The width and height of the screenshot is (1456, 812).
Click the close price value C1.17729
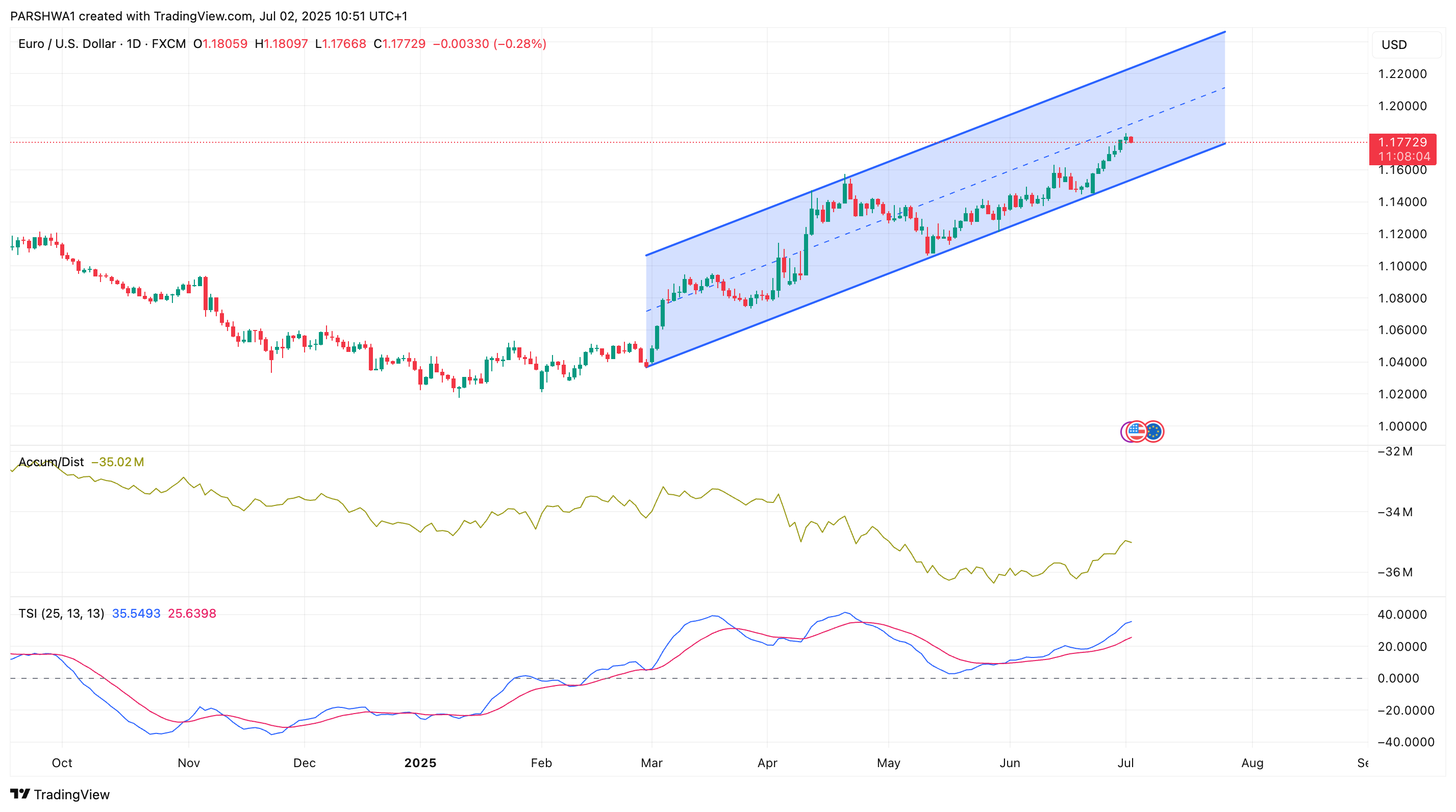pos(399,43)
